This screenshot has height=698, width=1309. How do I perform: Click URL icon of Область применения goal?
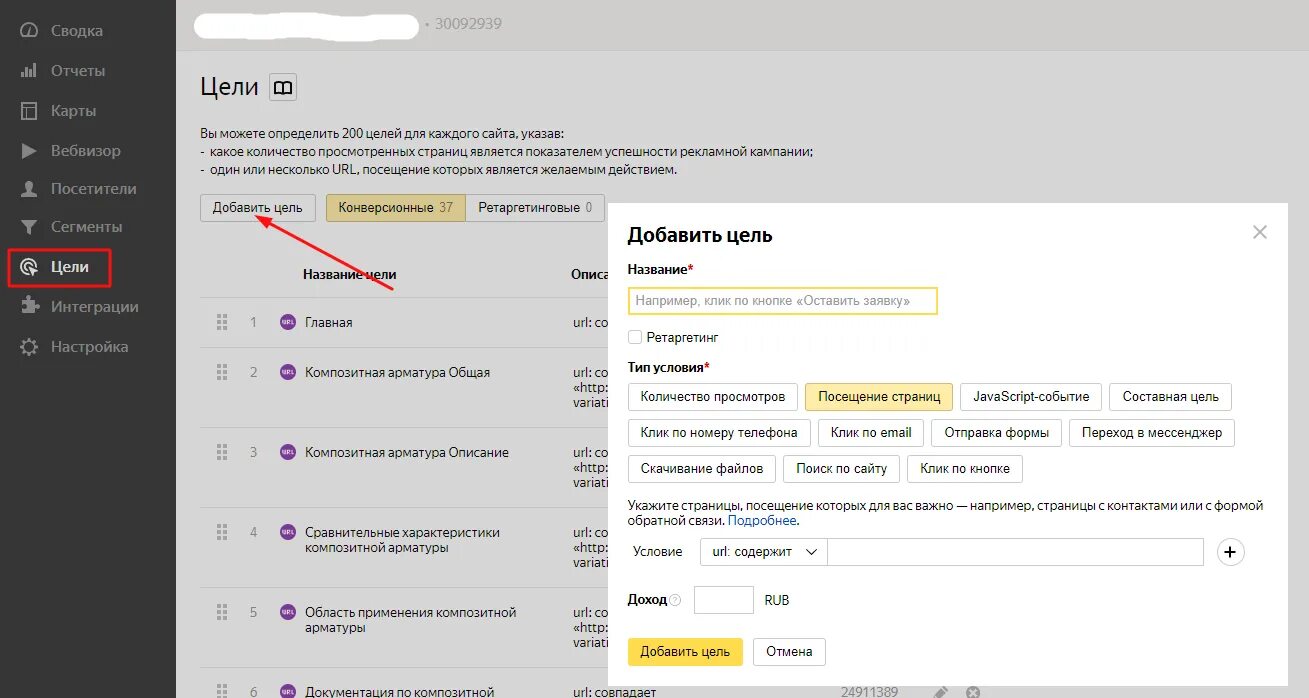coord(288,612)
